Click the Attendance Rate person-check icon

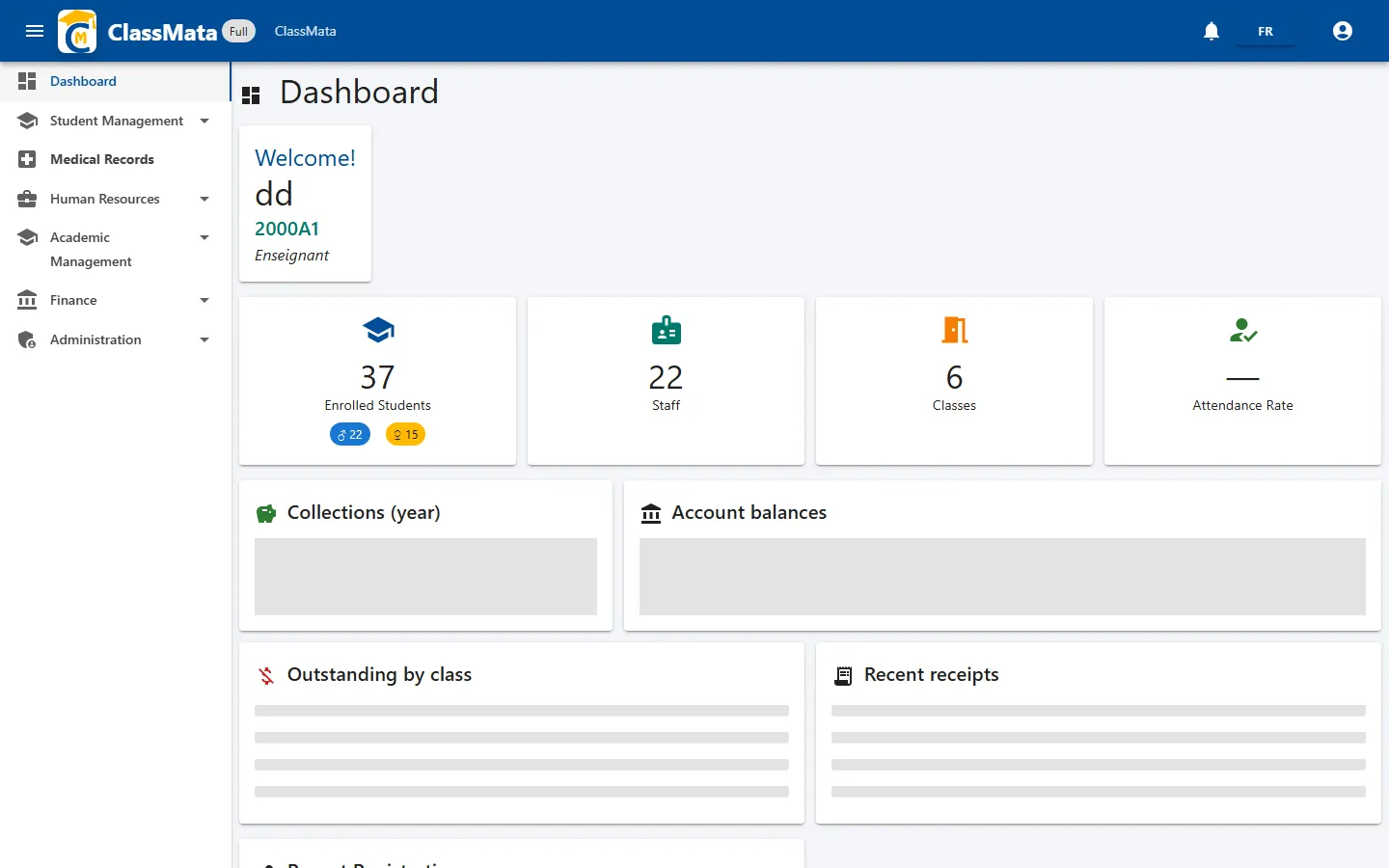[1243, 331]
